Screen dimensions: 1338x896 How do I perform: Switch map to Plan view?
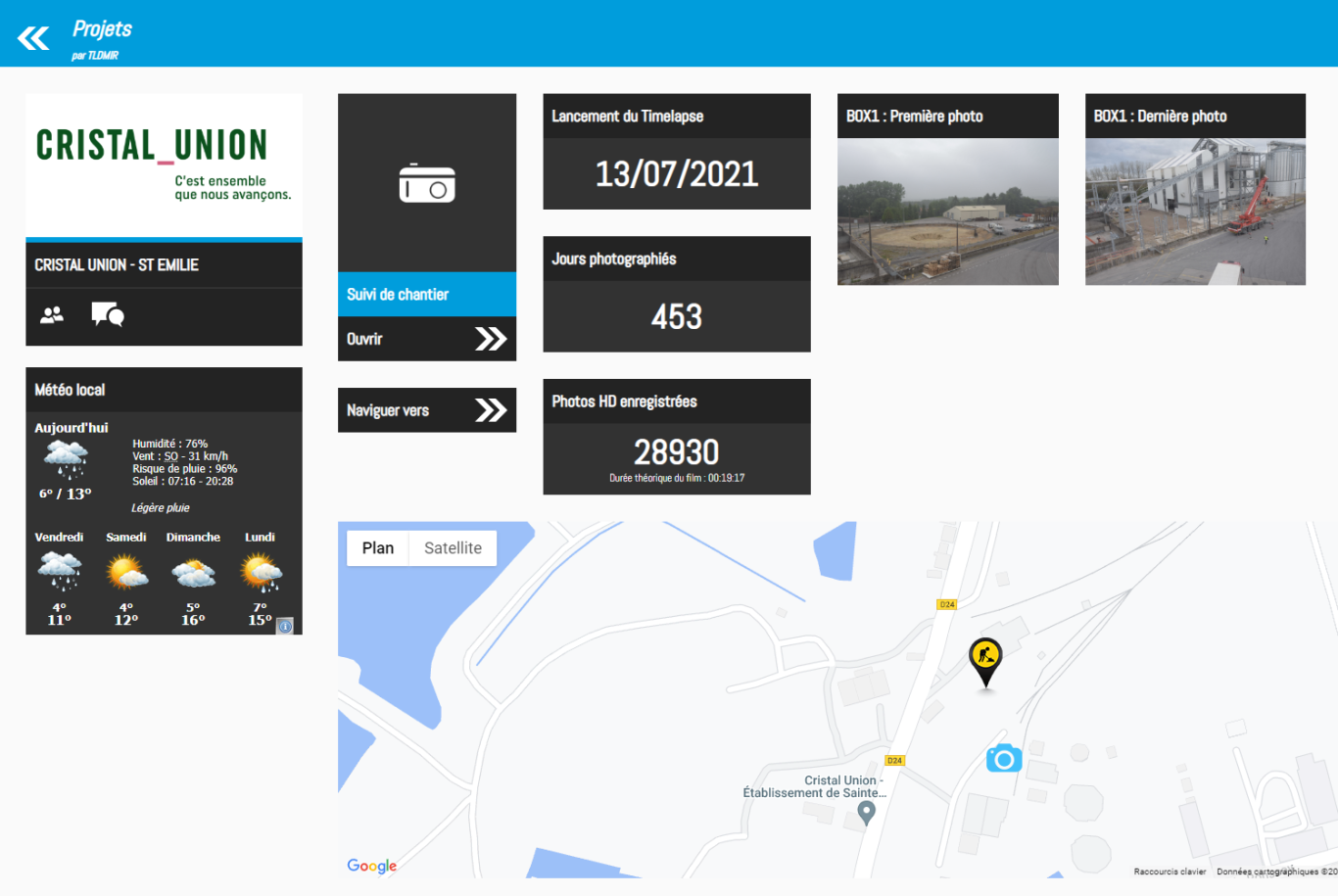(x=378, y=548)
